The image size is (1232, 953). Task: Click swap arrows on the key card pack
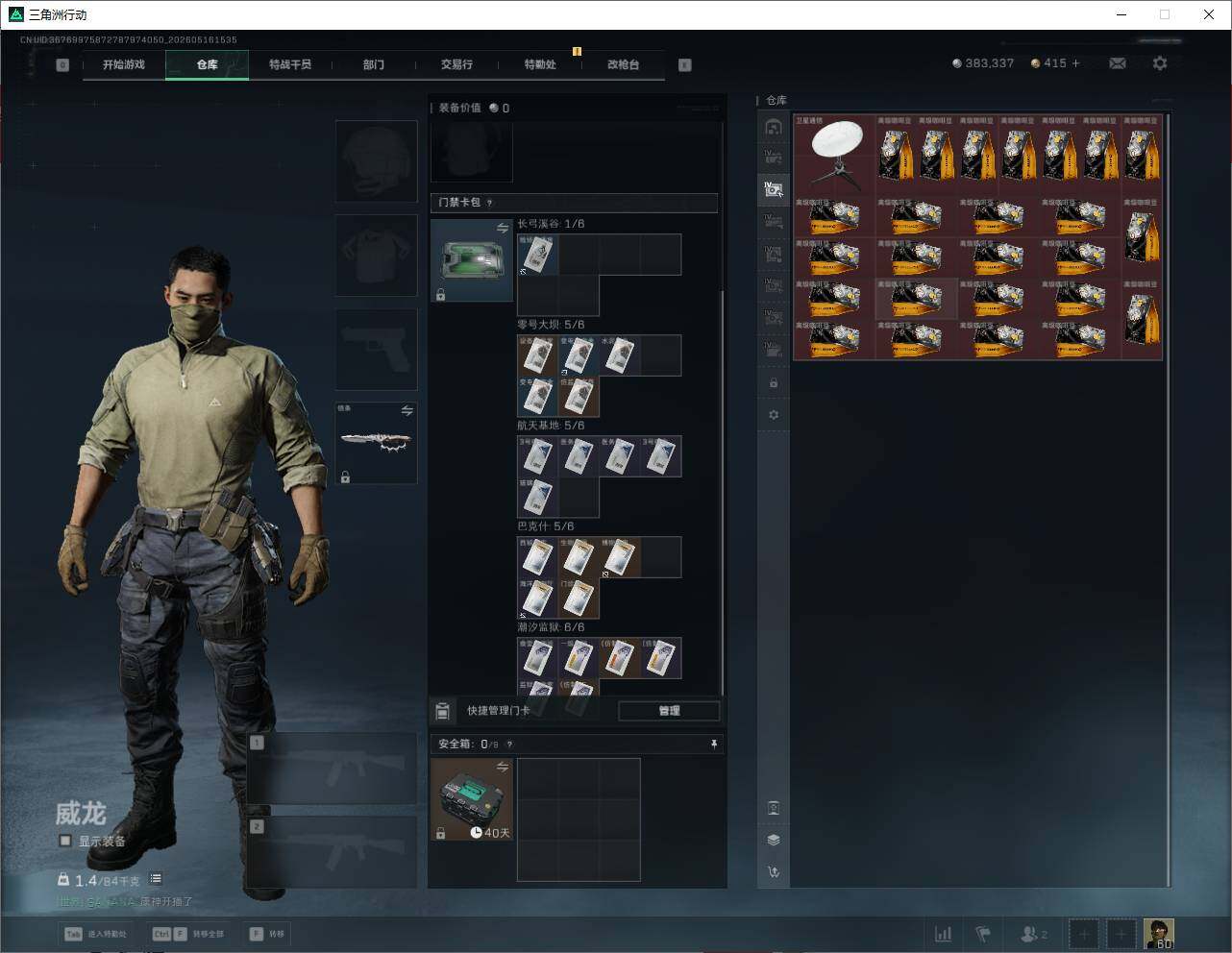click(x=503, y=229)
